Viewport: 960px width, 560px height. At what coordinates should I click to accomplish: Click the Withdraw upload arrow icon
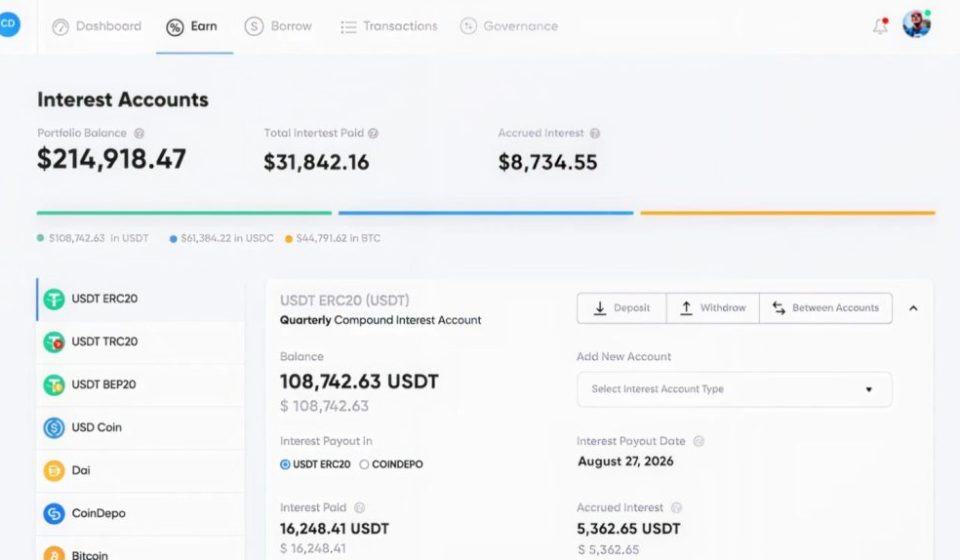click(x=686, y=308)
